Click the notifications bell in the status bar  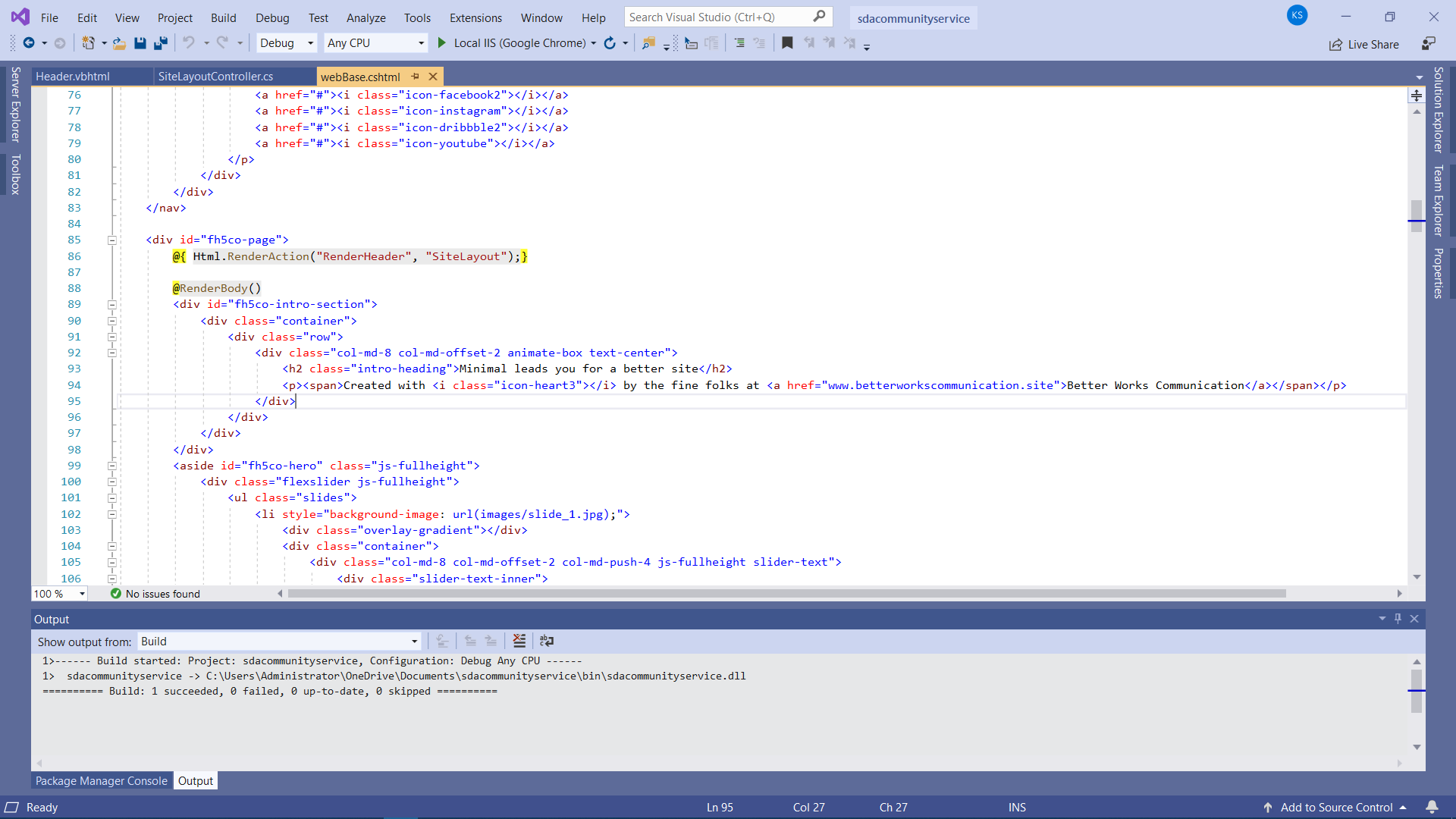point(1432,807)
